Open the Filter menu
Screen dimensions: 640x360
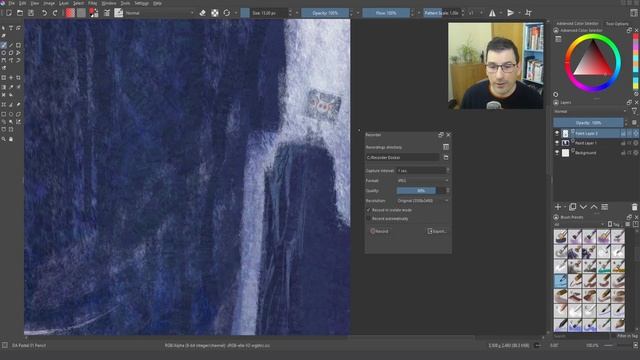point(93,3)
